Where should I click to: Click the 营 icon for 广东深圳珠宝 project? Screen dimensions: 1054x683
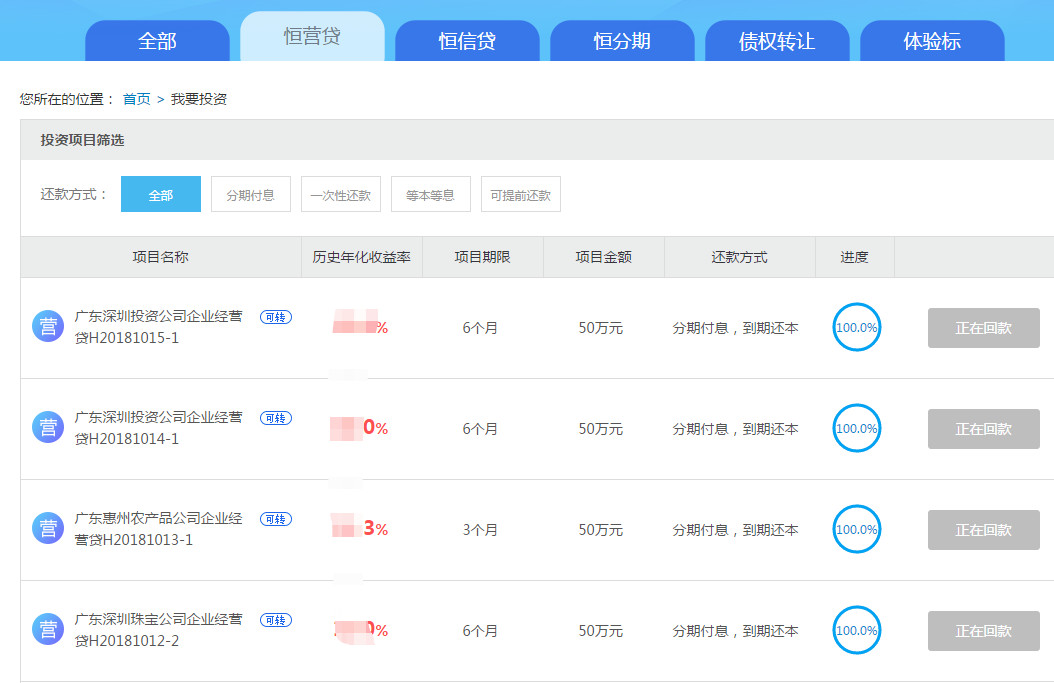pos(47,630)
